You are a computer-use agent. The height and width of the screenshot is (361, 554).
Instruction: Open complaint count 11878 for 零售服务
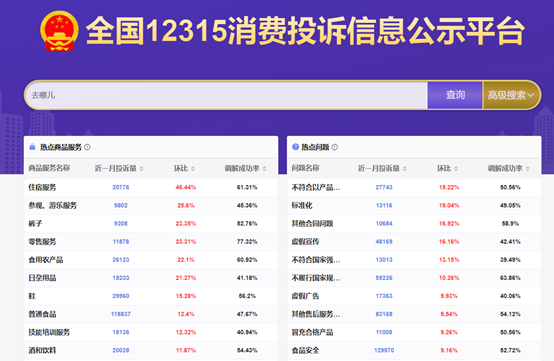click(121, 242)
